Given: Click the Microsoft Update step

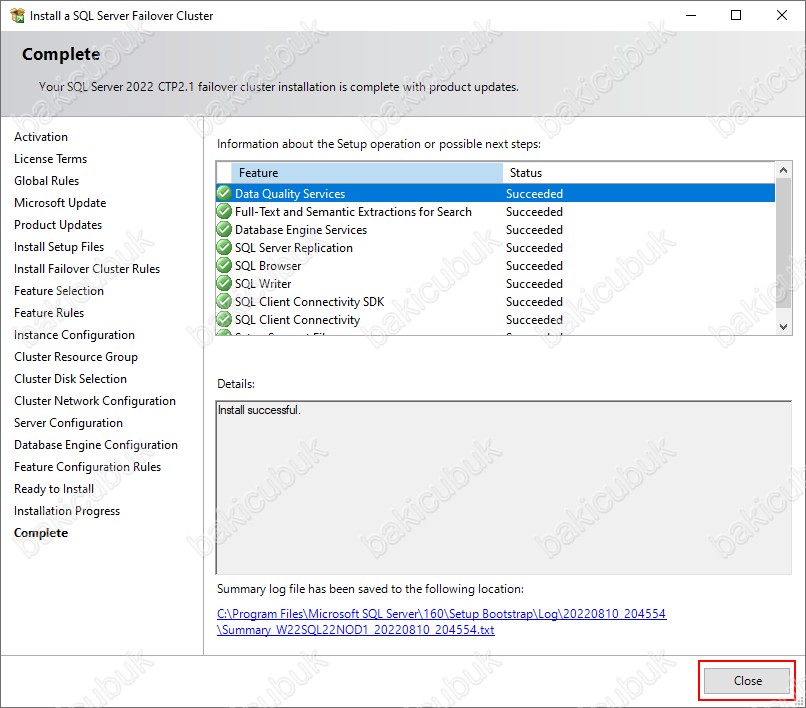Looking at the screenshot, I should (60, 203).
